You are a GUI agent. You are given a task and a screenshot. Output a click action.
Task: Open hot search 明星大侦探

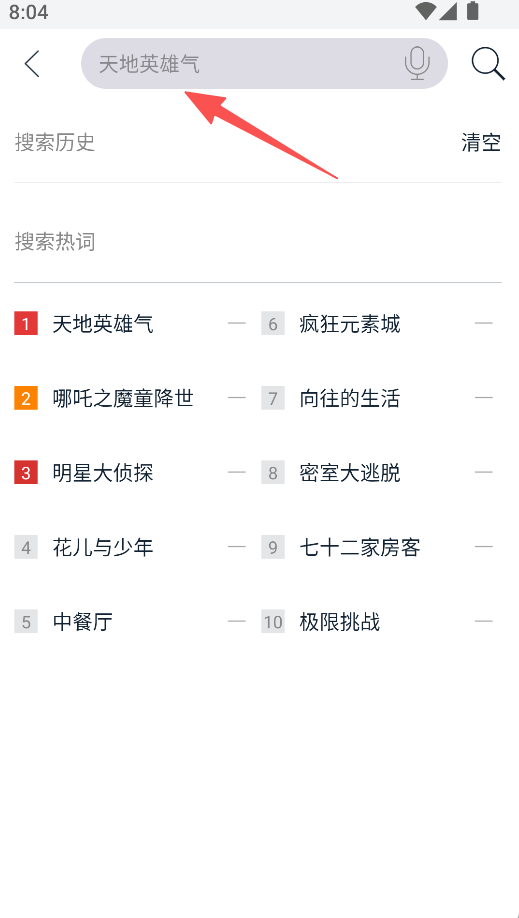(103, 472)
